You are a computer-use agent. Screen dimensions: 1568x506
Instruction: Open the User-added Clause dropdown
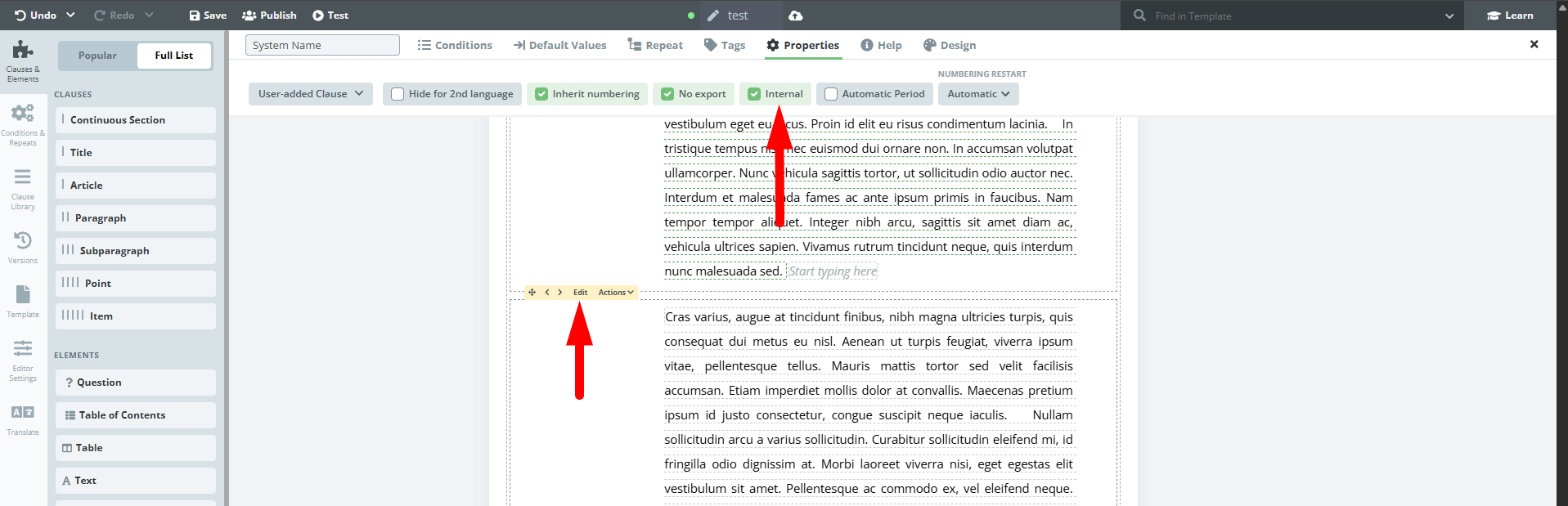click(310, 94)
